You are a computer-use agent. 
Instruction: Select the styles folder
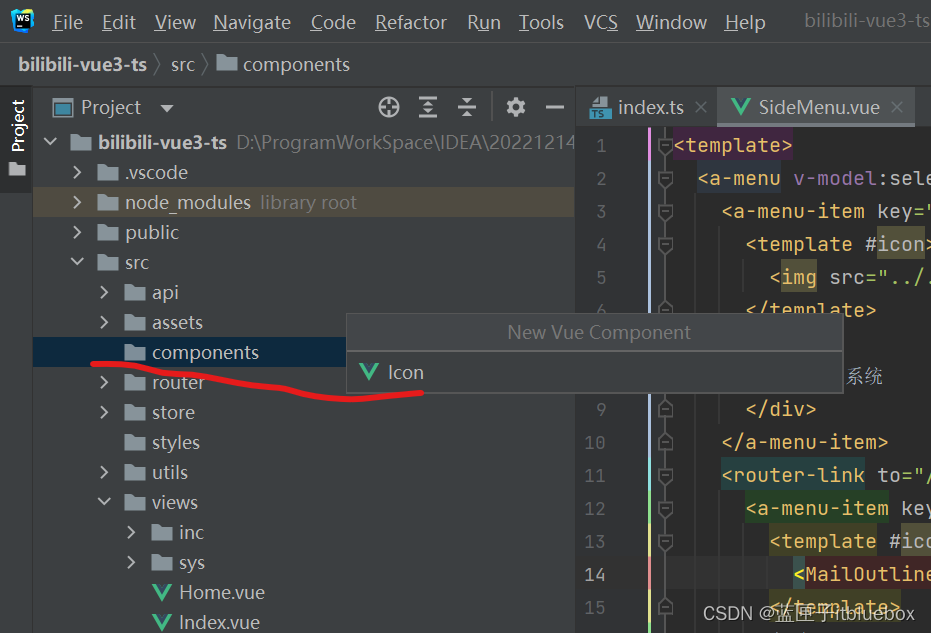click(x=303, y=442)
